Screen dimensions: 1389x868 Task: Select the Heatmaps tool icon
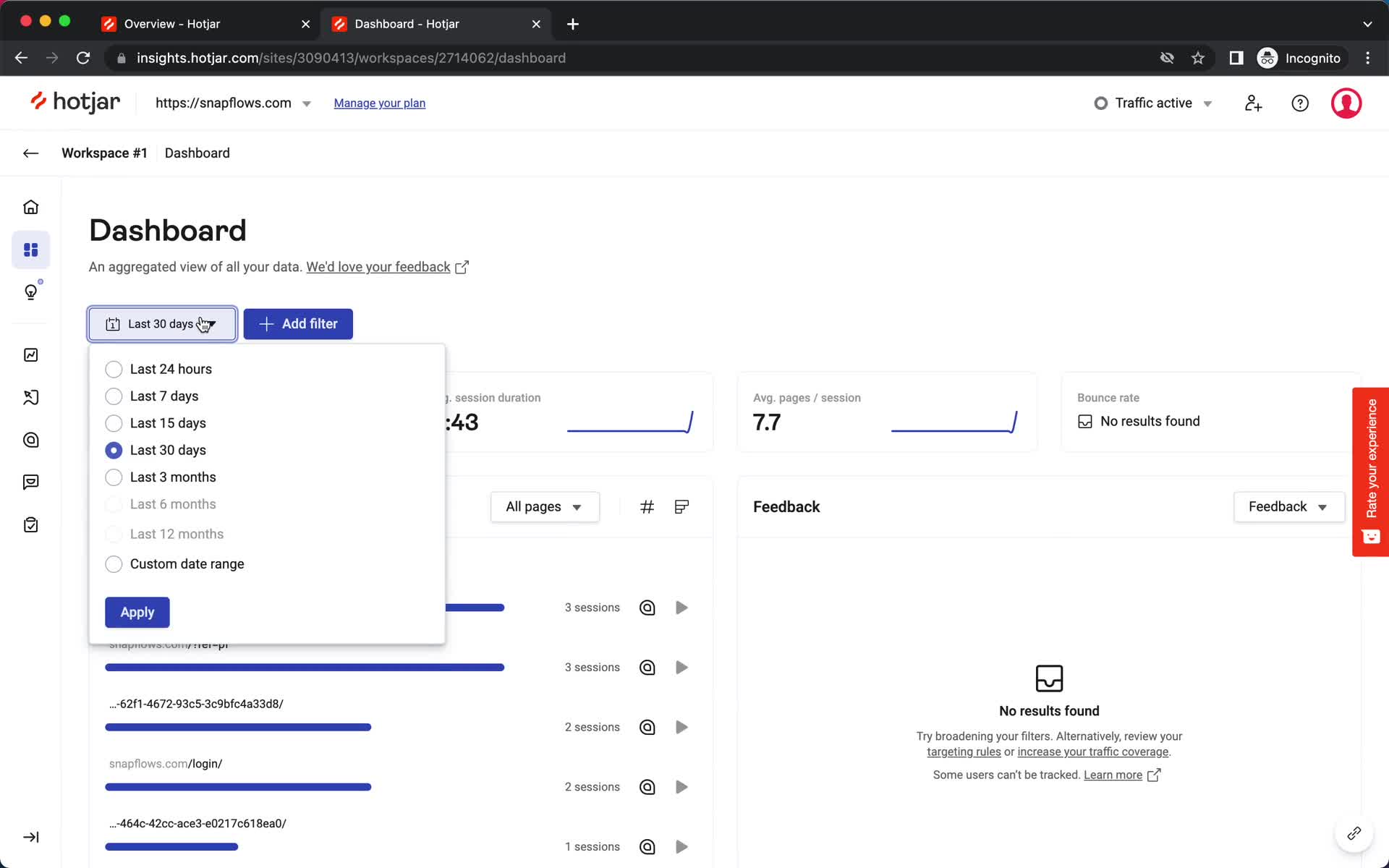click(x=31, y=440)
